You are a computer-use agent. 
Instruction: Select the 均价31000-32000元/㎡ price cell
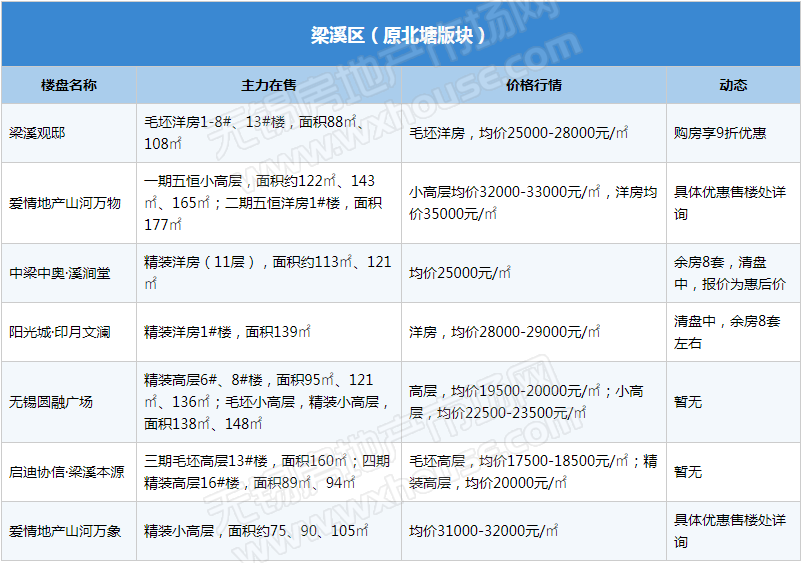click(x=483, y=531)
